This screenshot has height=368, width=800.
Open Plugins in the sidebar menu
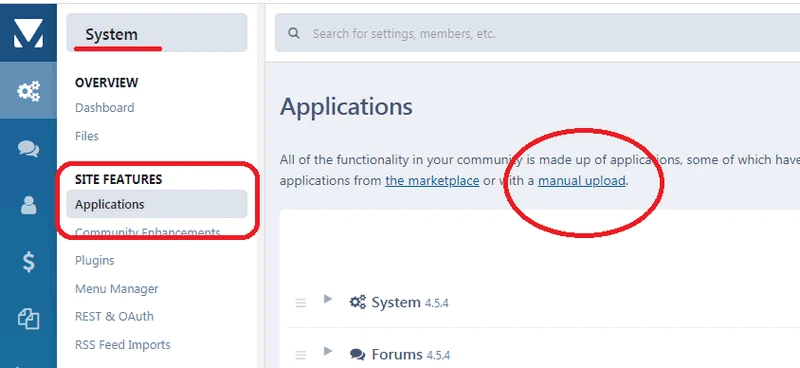click(94, 260)
